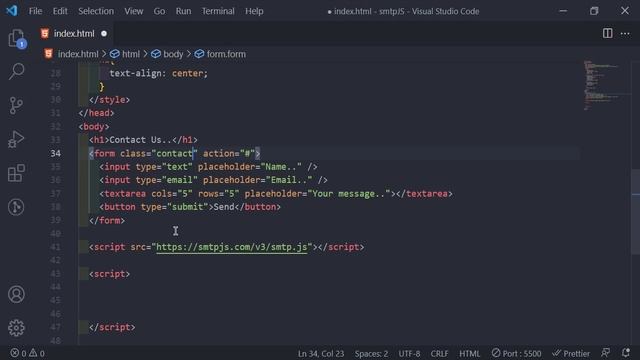Click the HTML5 file icon on the index.html tab
640x360 pixels.
click(x=45, y=33)
